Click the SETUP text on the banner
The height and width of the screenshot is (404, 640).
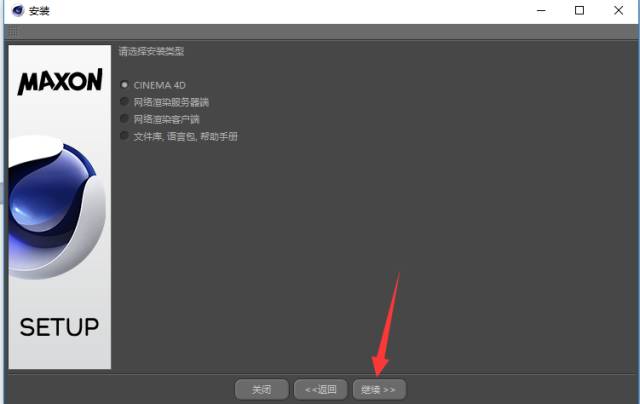[x=60, y=327]
